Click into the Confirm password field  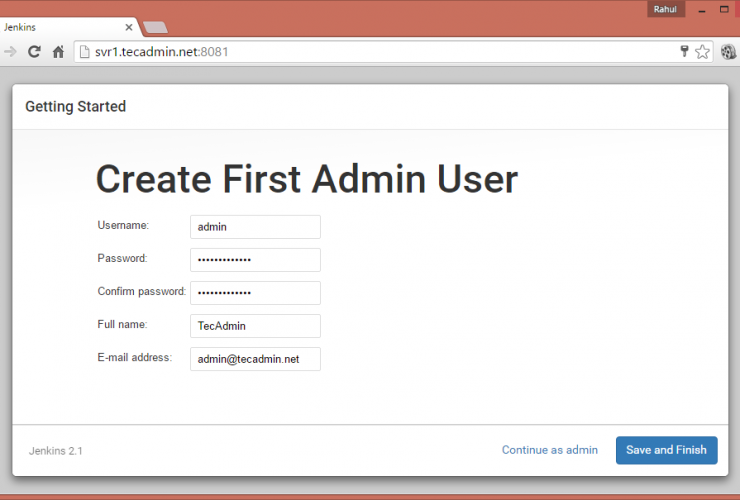[255, 293]
